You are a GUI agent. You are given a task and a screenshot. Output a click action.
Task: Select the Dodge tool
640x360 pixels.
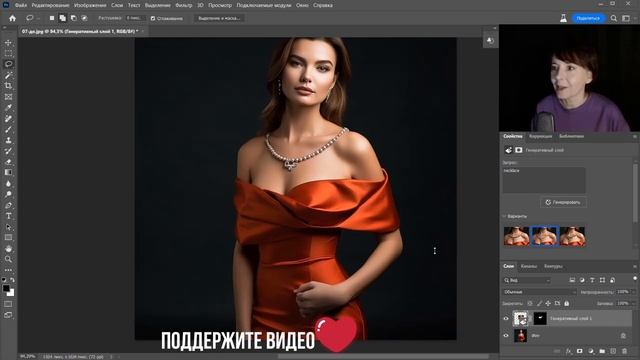point(8,194)
